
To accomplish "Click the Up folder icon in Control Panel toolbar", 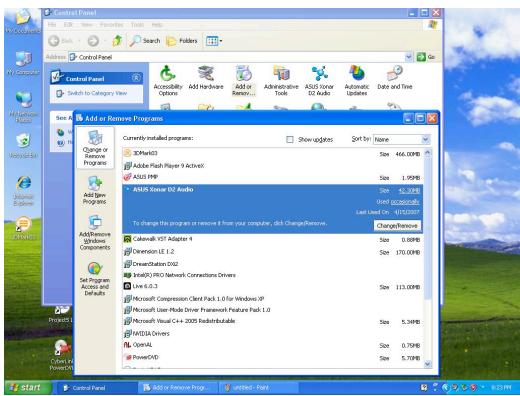I will point(117,41).
